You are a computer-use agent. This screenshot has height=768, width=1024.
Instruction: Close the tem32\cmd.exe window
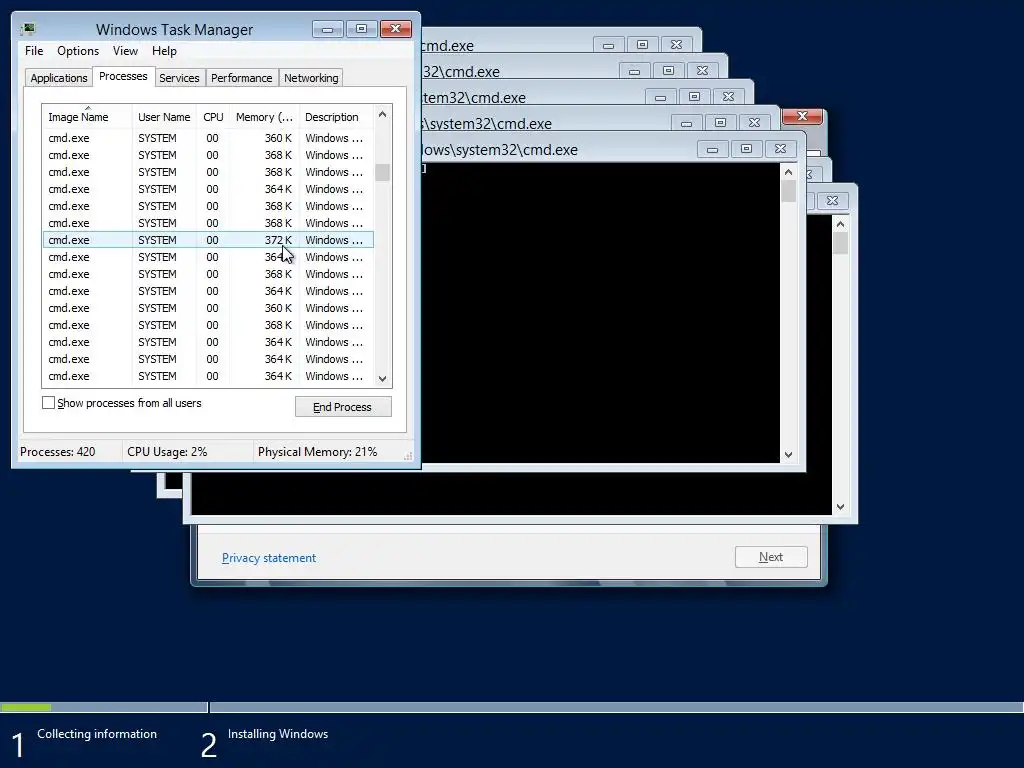728,97
